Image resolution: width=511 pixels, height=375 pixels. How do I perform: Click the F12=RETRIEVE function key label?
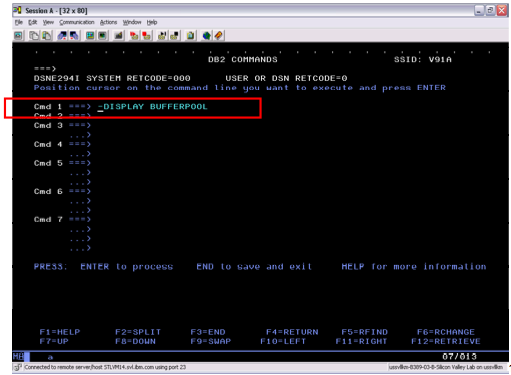[x=446, y=341]
